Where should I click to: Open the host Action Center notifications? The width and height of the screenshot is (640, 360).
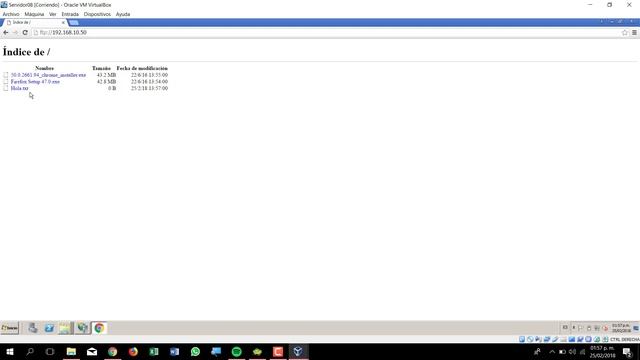coord(628,352)
